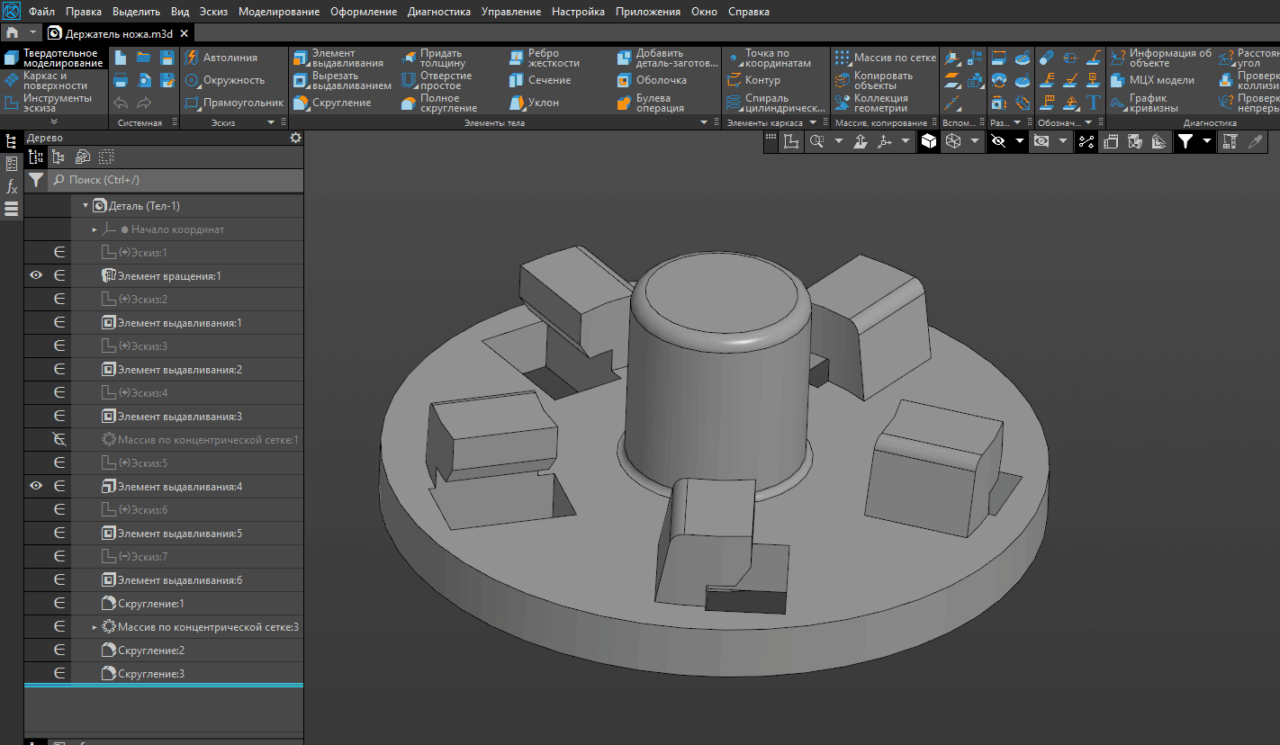Show hidden Массив по концентрической сетке:1
The image size is (1280, 745).
[59, 440]
